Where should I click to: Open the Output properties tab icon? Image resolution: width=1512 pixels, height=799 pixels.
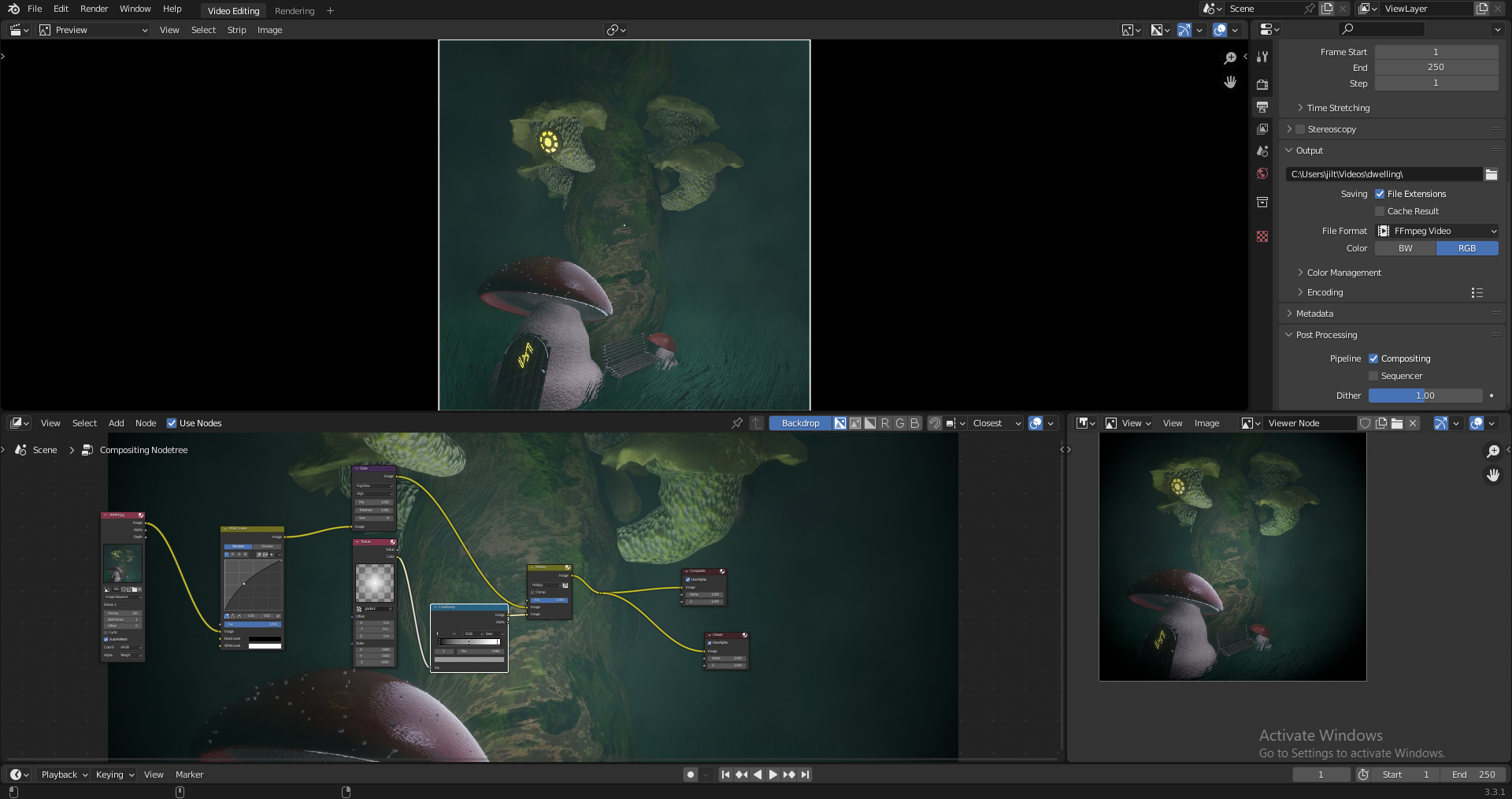pos(1262,106)
